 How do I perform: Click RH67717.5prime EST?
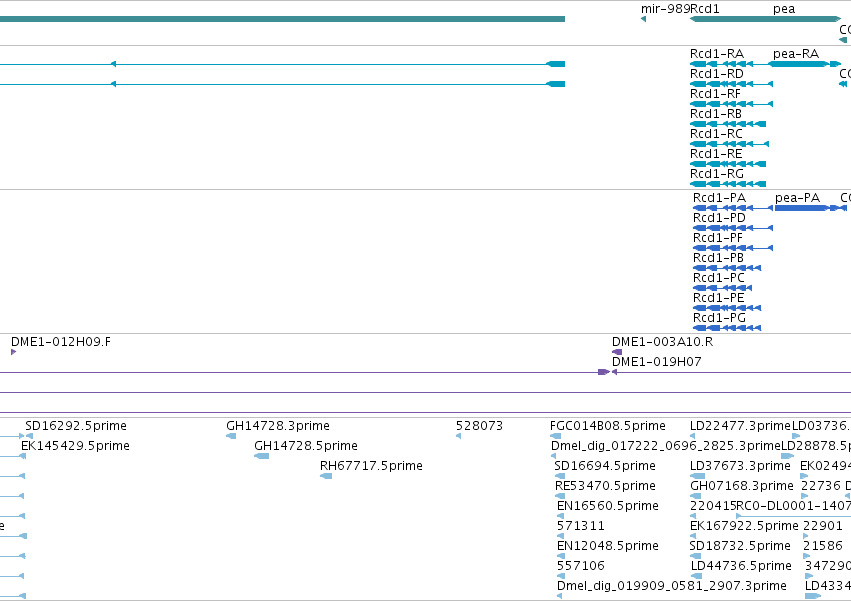coord(371,466)
